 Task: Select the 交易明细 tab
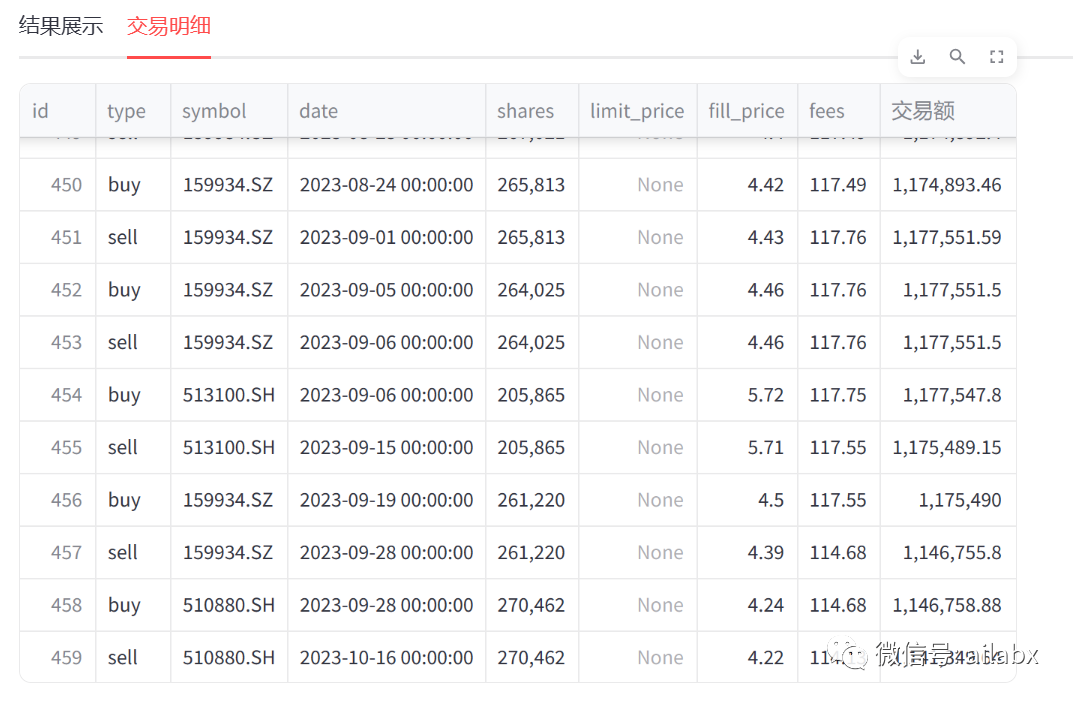168,26
